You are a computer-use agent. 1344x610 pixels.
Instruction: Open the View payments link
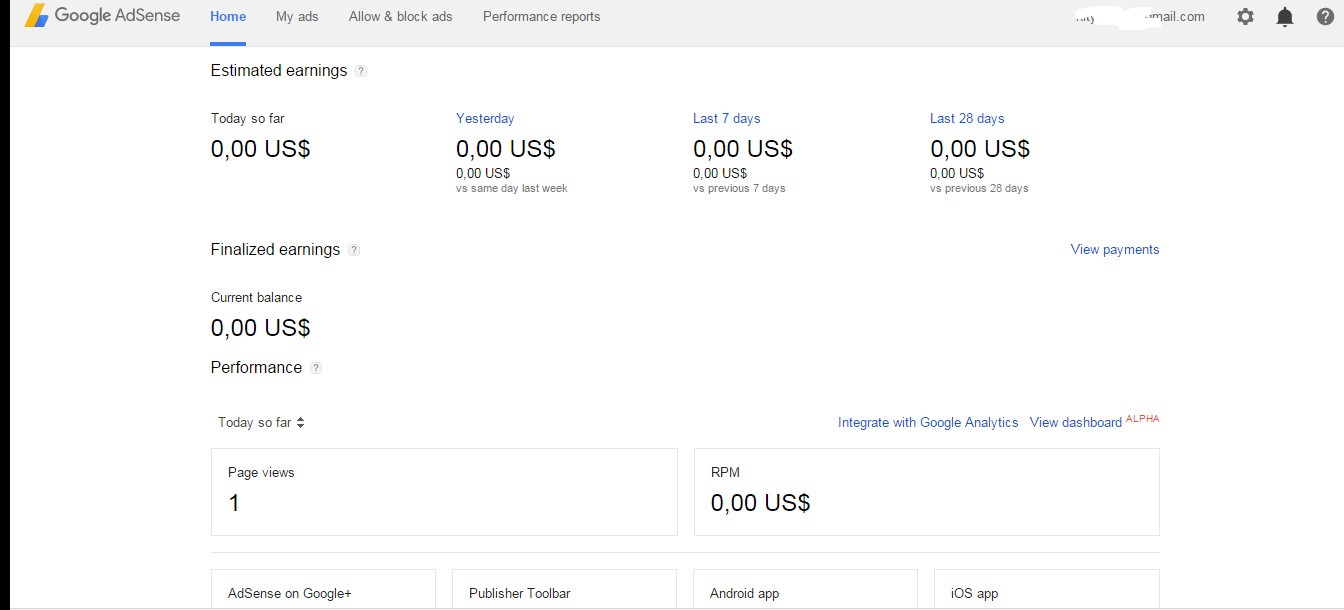(x=1114, y=250)
